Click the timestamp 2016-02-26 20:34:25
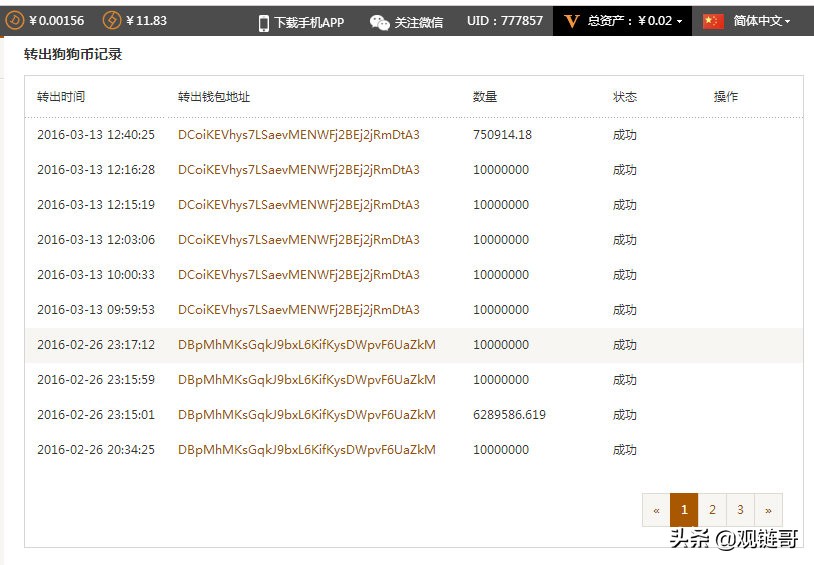Screen dimensions: 814x565 click(96, 450)
